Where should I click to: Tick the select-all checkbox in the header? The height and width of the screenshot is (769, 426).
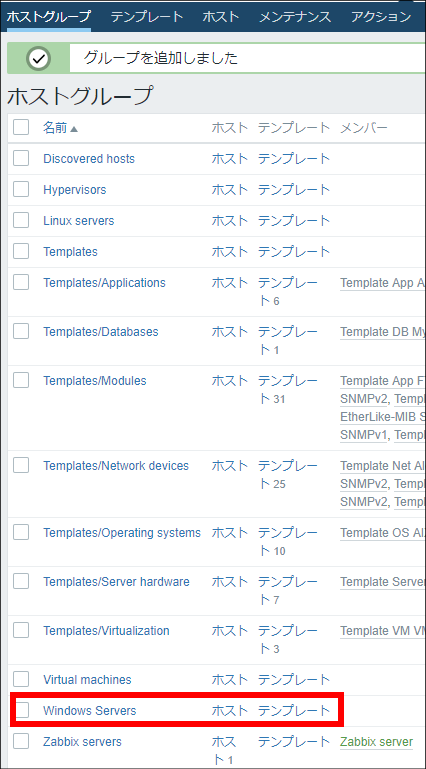point(21,127)
